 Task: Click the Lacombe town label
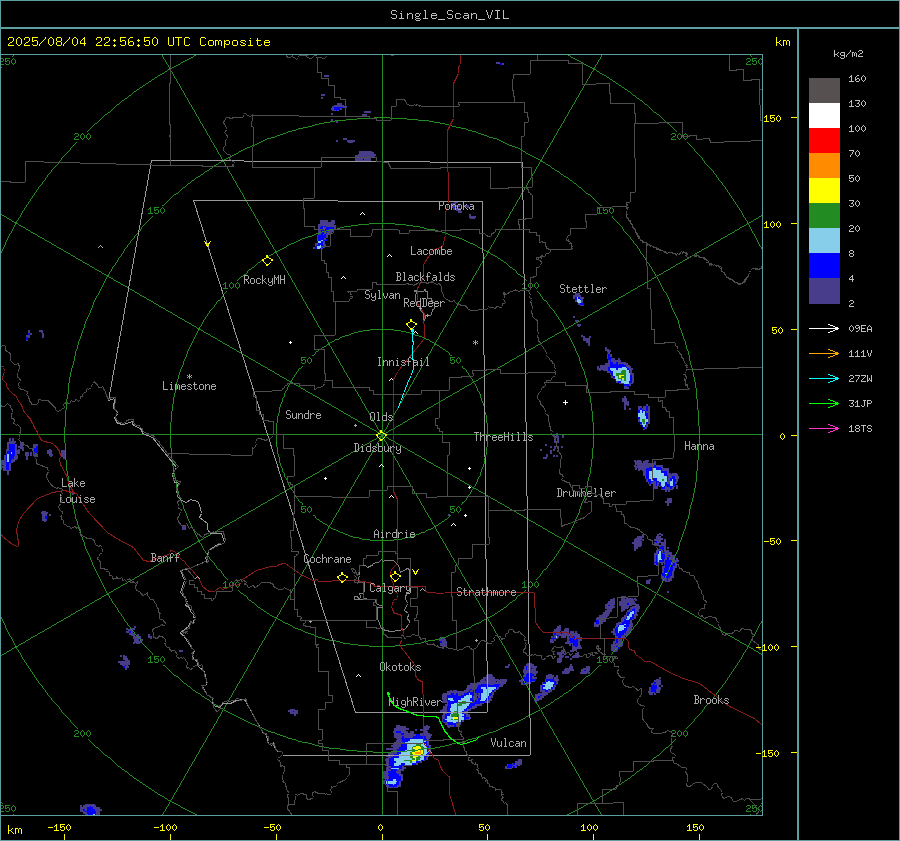point(431,251)
